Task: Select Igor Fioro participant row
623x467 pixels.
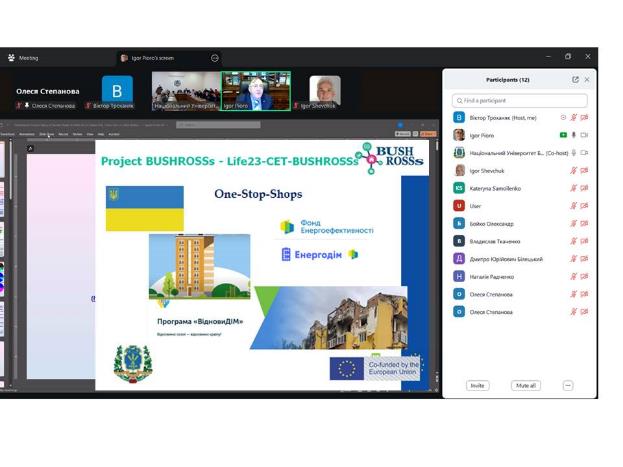Action: (520, 135)
